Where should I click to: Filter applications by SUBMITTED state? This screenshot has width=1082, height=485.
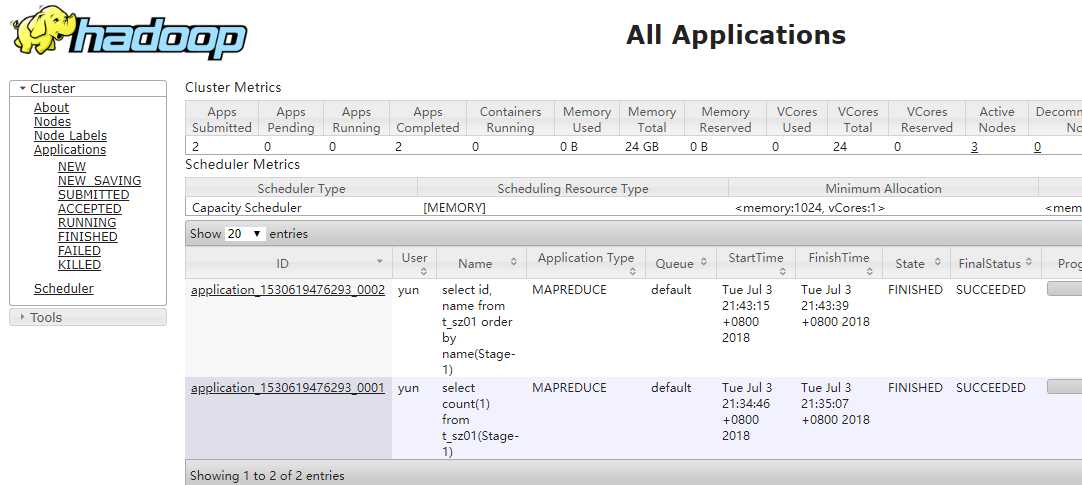(x=93, y=195)
